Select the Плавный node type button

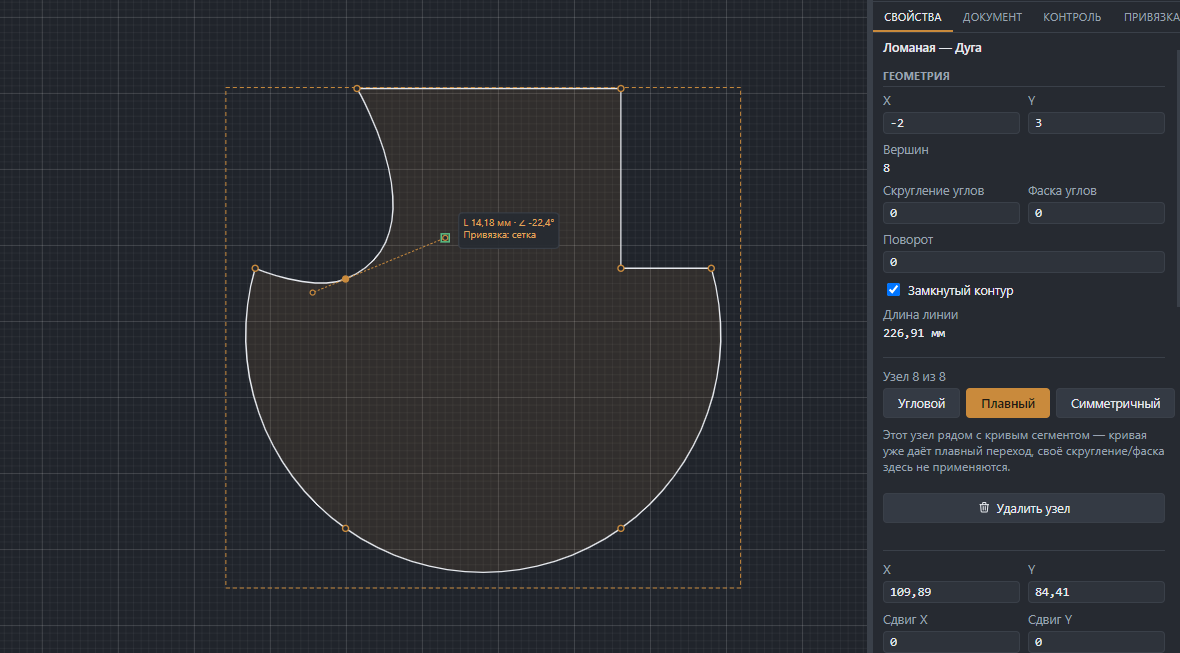click(x=1008, y=403)
